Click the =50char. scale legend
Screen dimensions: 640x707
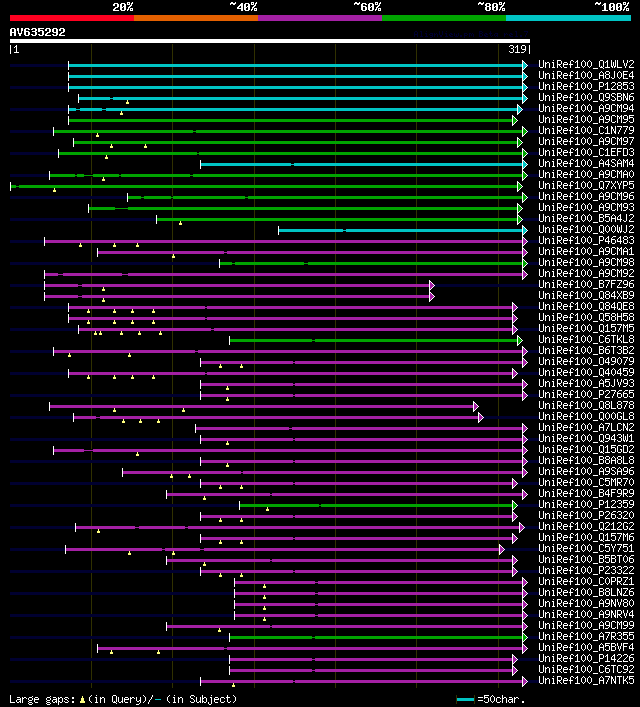coord(491,700)
